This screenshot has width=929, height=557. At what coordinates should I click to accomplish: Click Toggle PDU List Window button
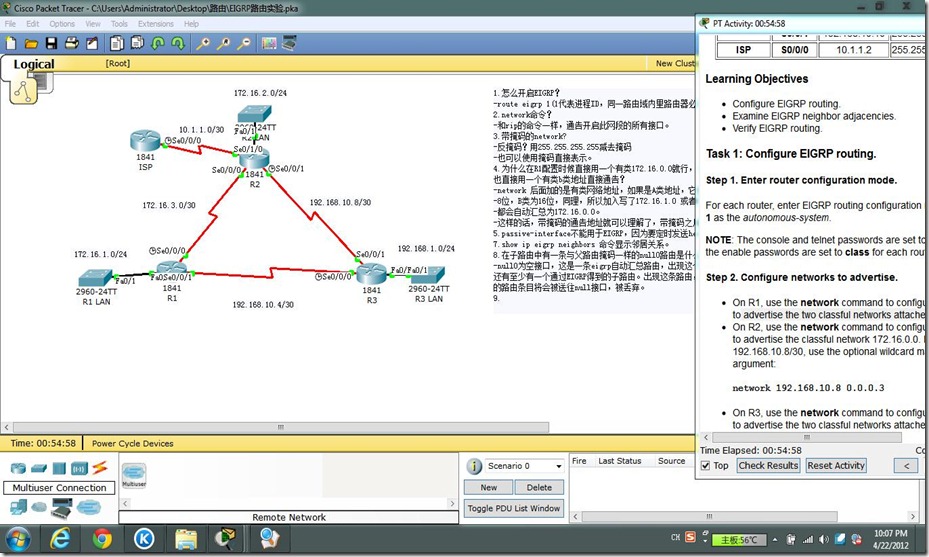pos(514,508)
